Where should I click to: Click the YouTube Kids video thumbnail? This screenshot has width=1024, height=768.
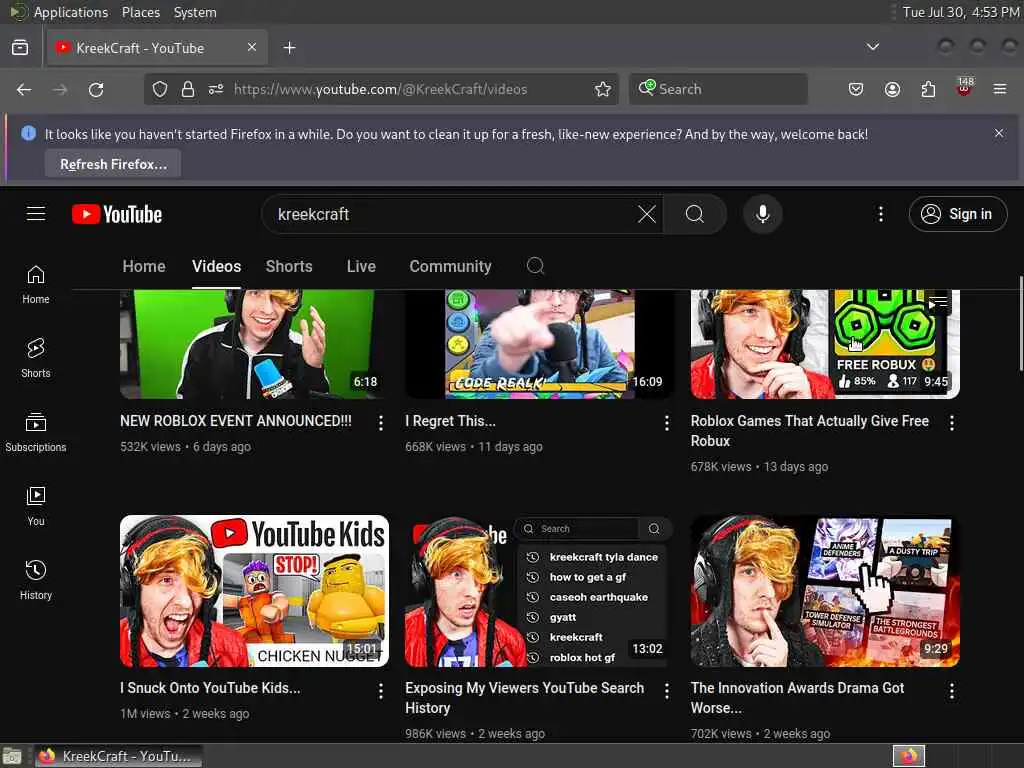(254, 591)
